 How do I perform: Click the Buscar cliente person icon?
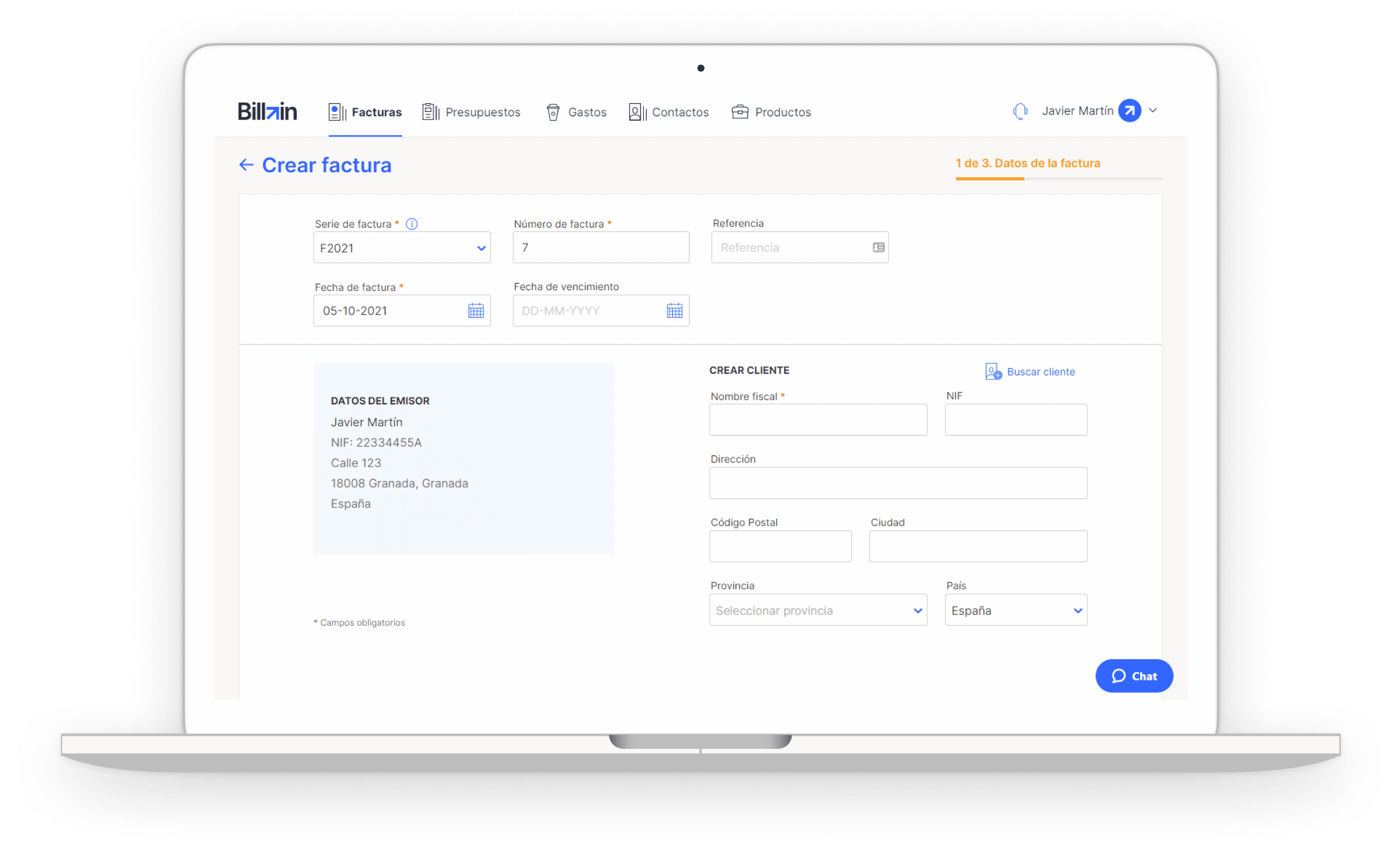(993, 371)
